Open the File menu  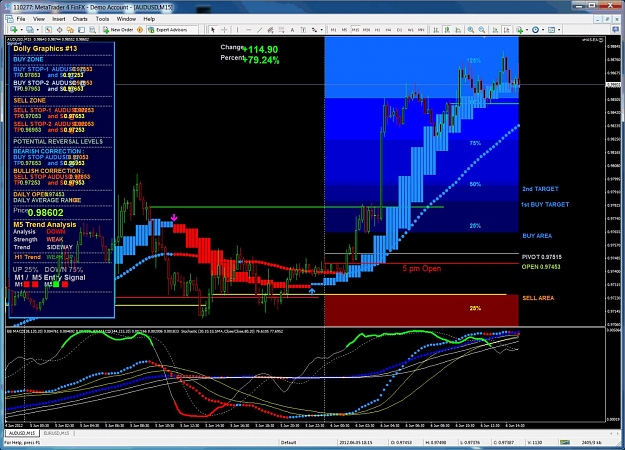pos(21,19)
